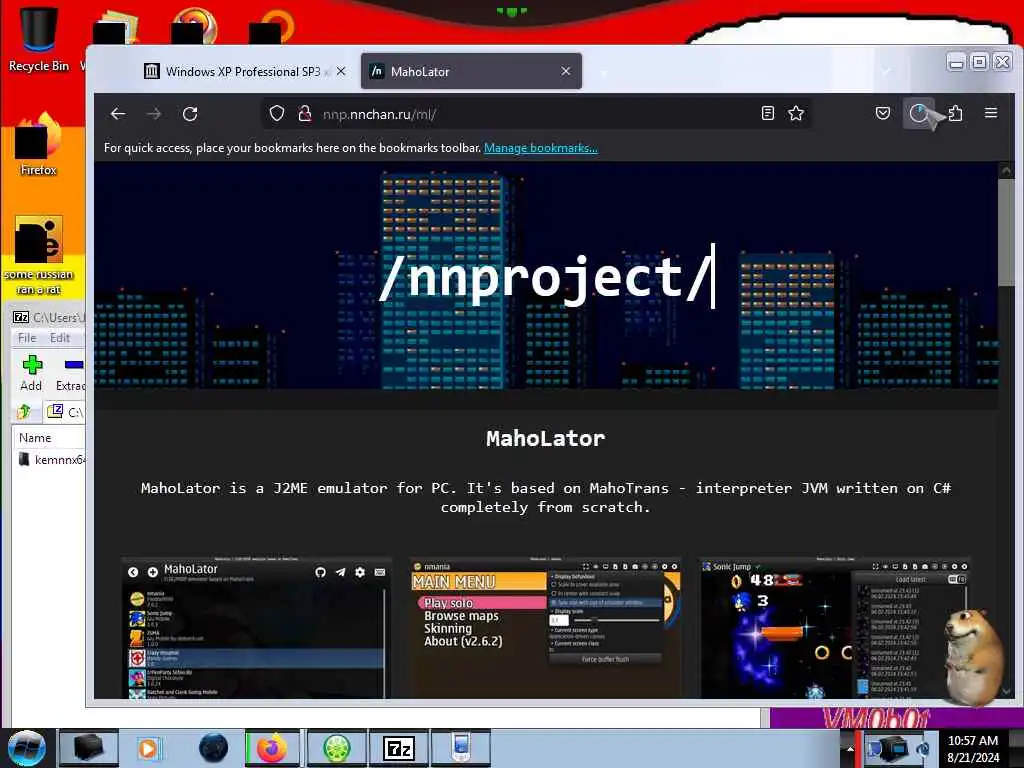
Task: Click the vertical scrollbar thumb
Action: click(x=1006, y=232)
